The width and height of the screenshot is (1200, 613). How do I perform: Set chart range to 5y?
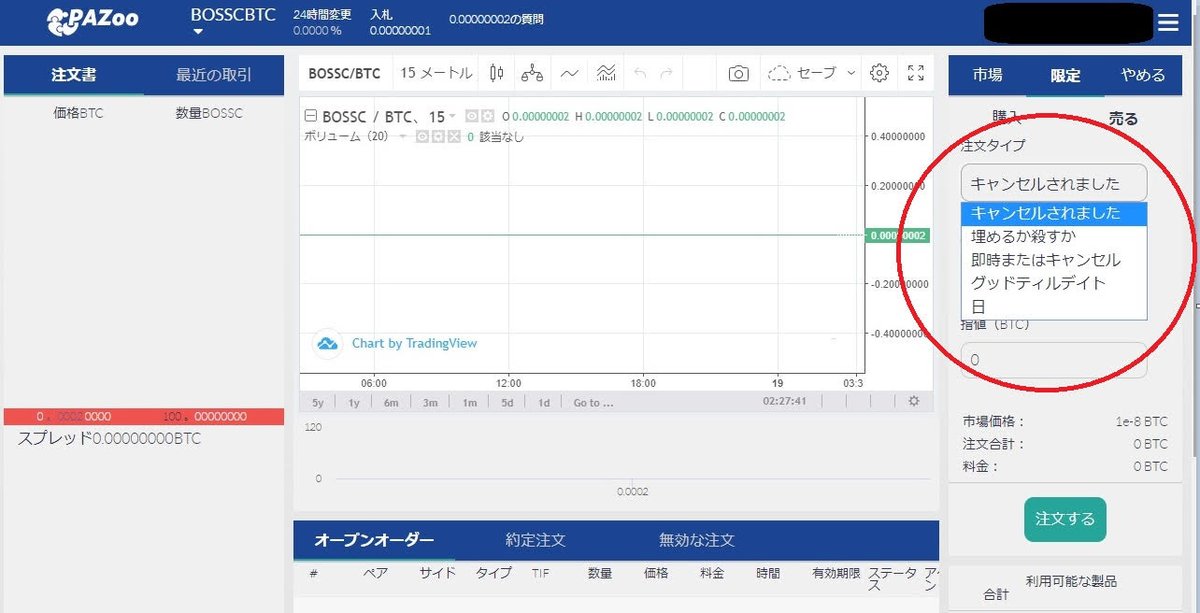pyautogui.click(x=318, y=402)
